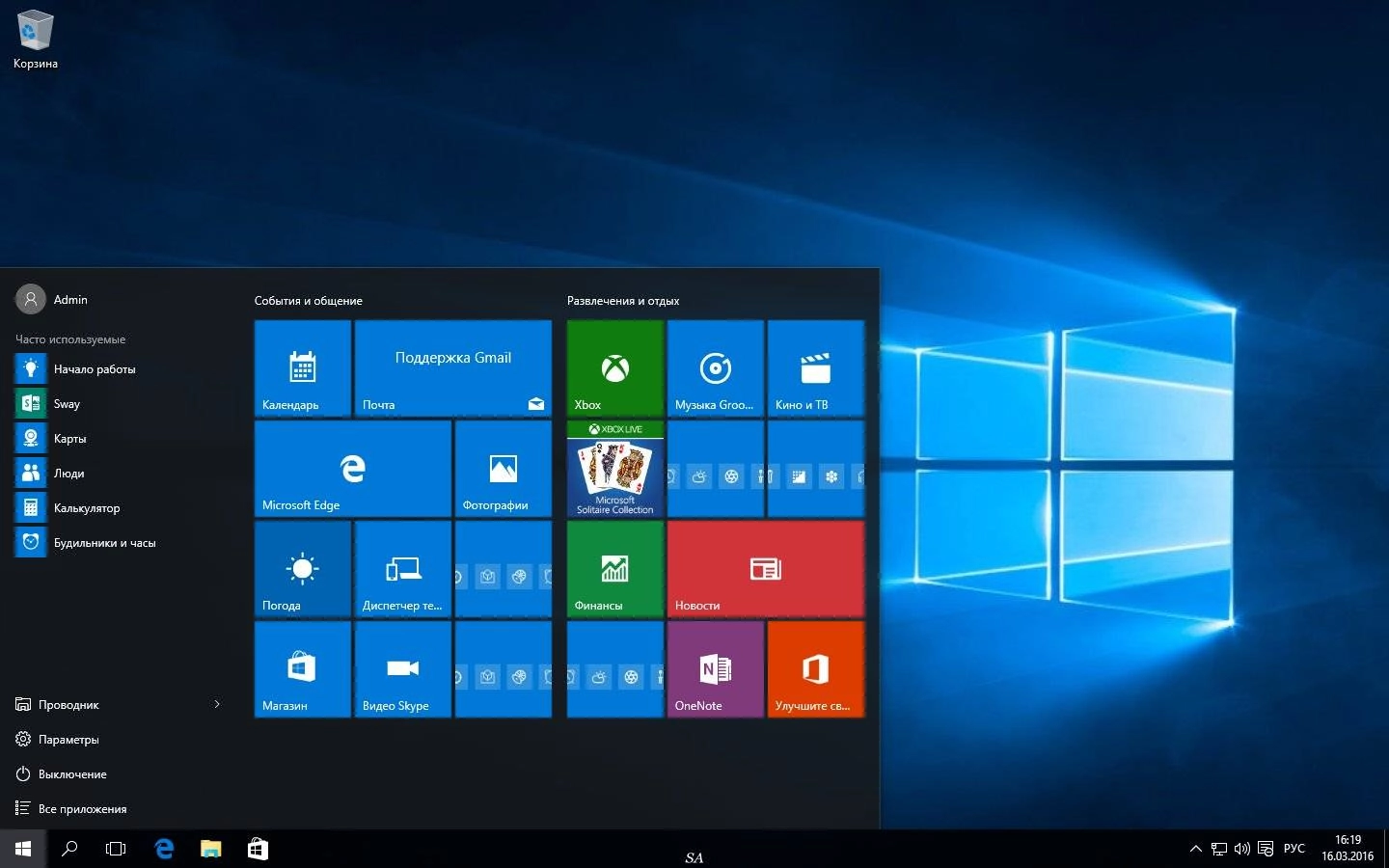Viewport: 1389px width, 868px height.
Task: Launch the OneNote tile
Action: pos(716,669)
